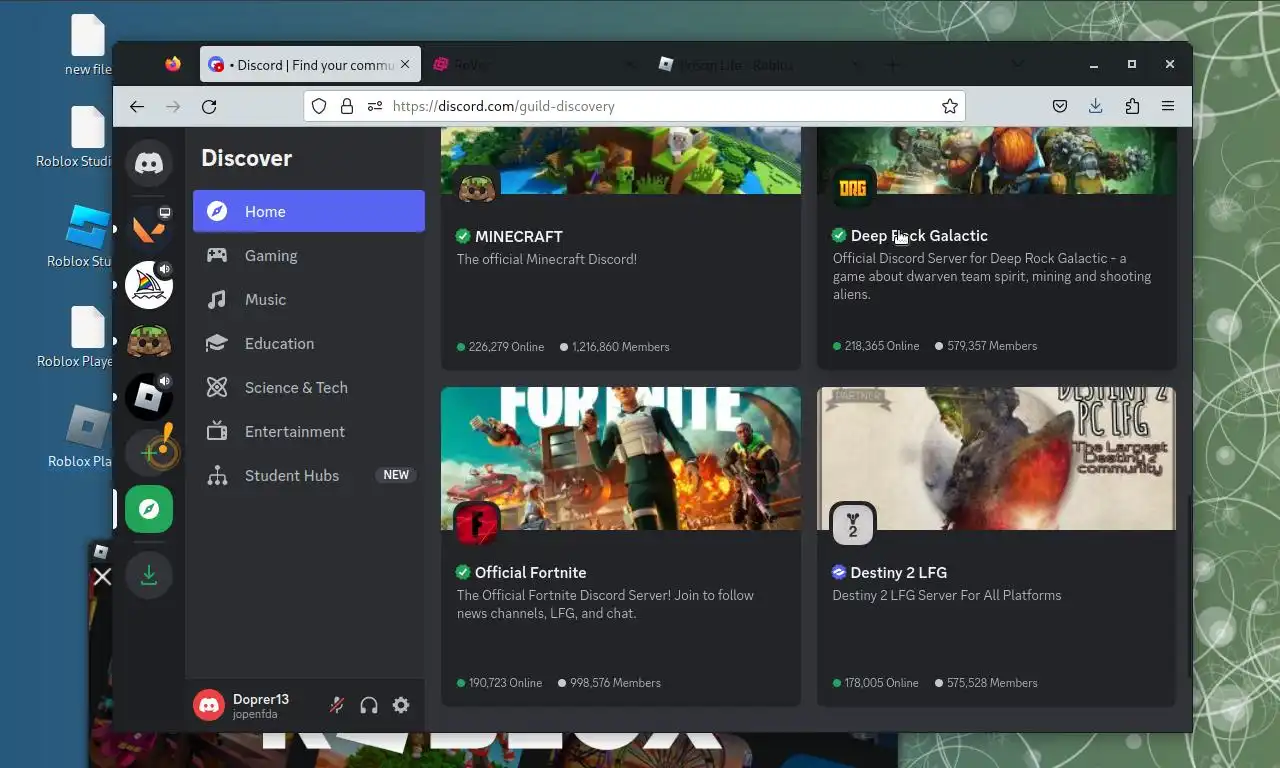Click the Gaming controller icon
Viewport: 1280px width, 768px height.
pyautogui.click(x=217, y=255)
